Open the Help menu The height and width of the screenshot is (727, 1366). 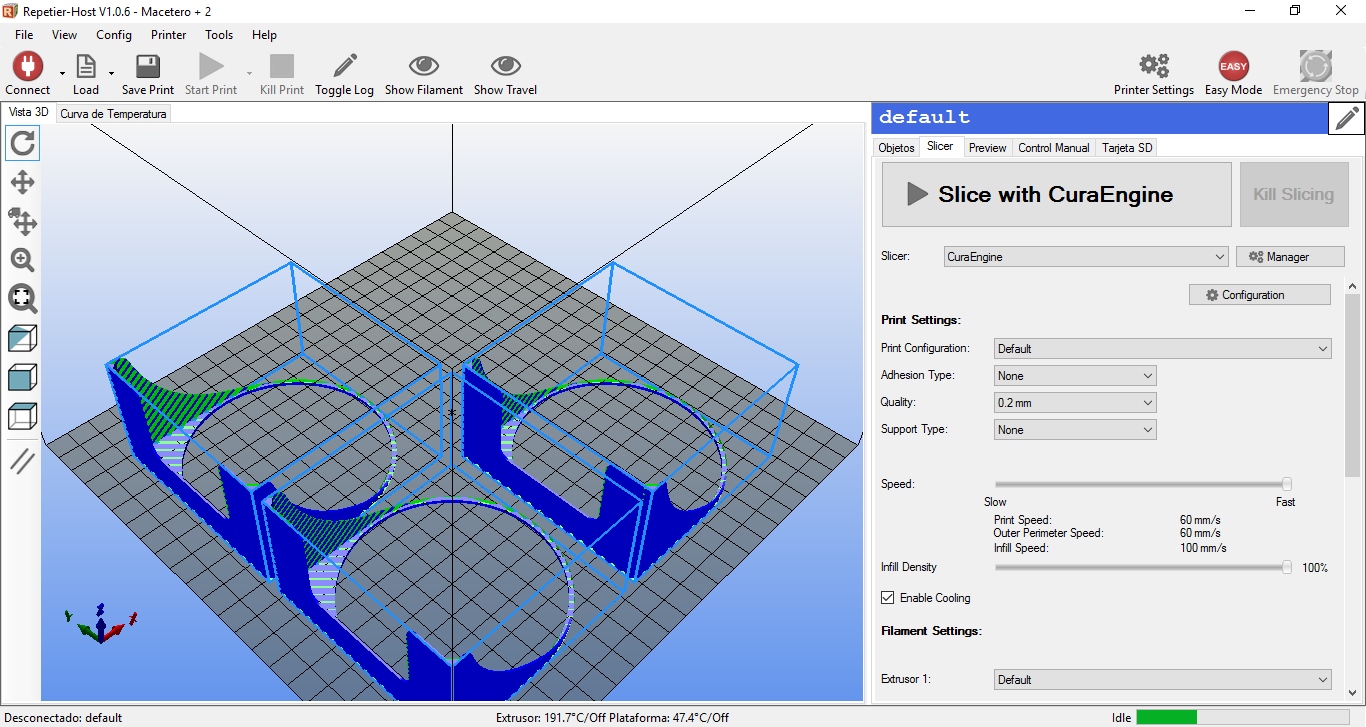pyautogui.click(x=264, y=34)
